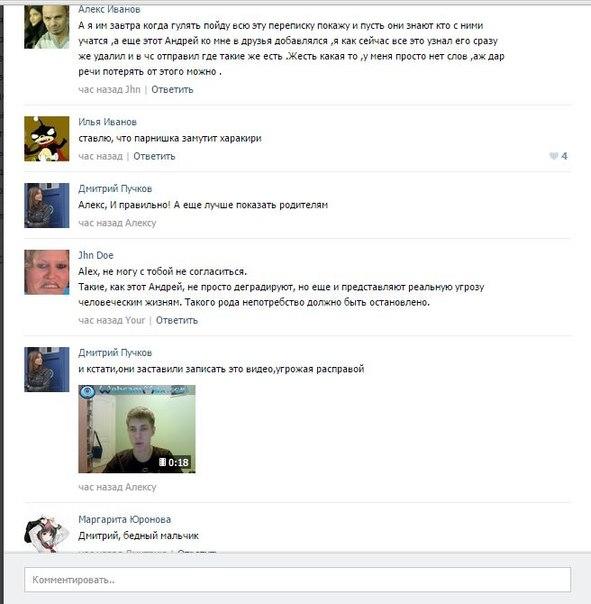Reply to Jhn Doe's comment

177,320
